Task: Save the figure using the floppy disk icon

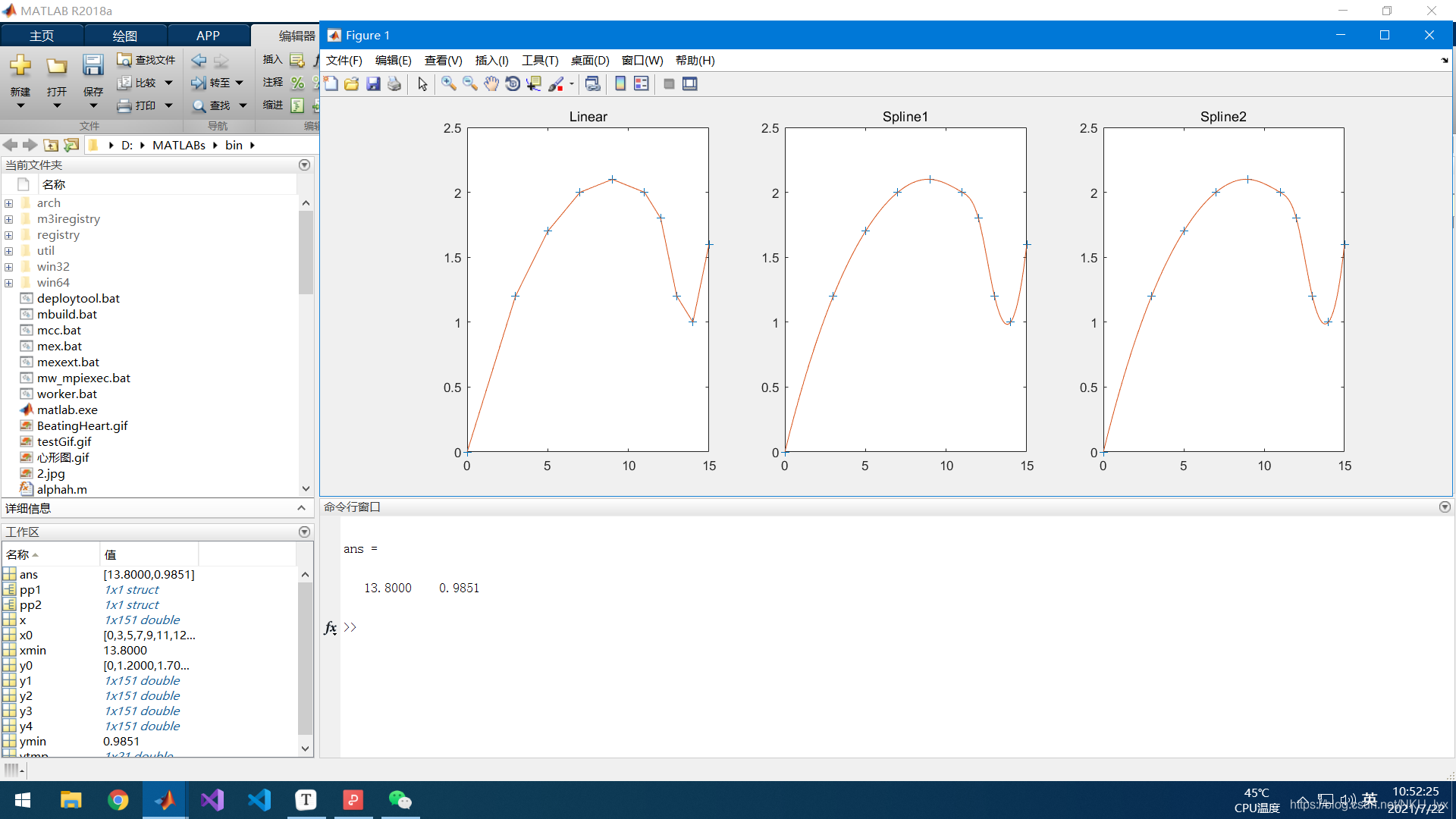Action: coord(373,84)
